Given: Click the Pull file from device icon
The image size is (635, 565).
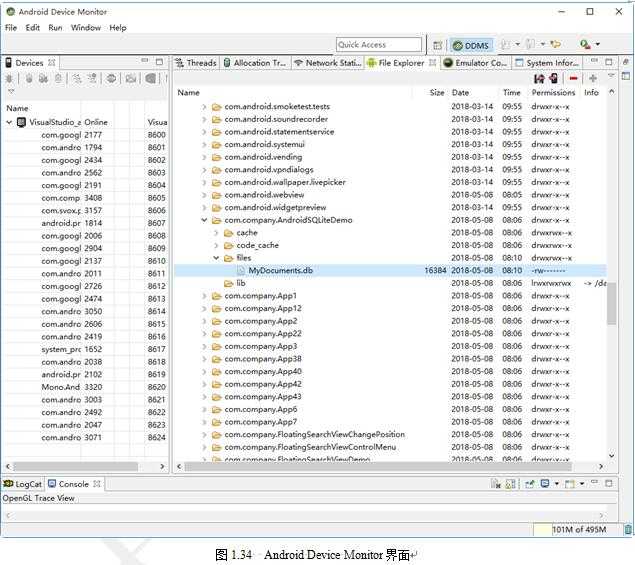Looking at the screenshot, I should (539, 79).
